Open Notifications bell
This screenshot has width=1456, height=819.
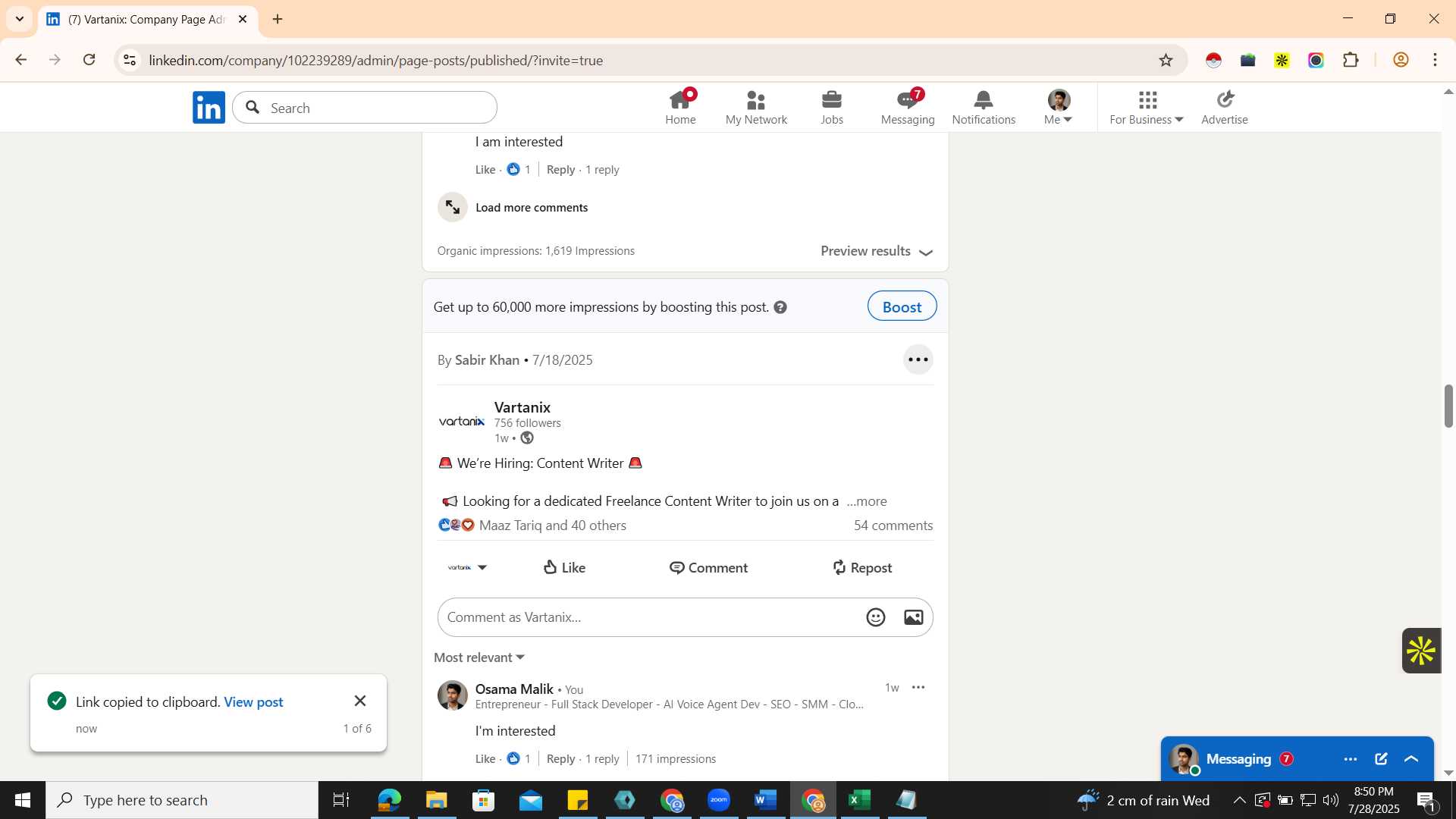click(984, 108)
